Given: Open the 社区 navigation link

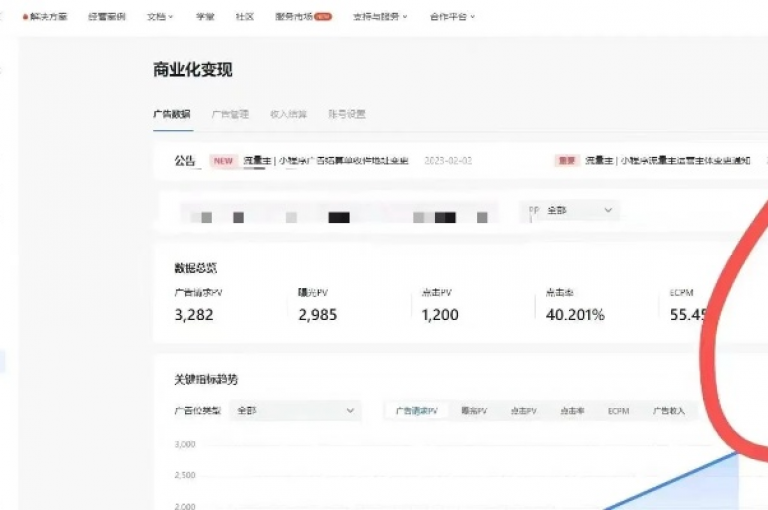Looking at the screenshot, I should [x=244, y=17].
